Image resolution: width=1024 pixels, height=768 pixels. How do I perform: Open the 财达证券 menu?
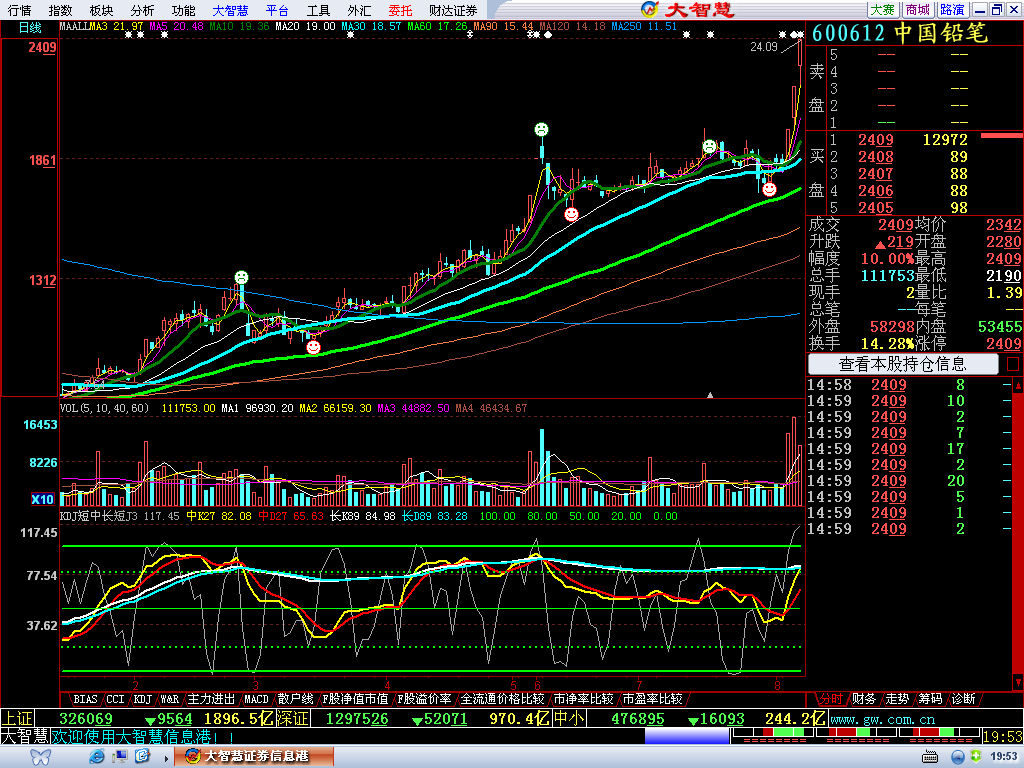(453, 10)
